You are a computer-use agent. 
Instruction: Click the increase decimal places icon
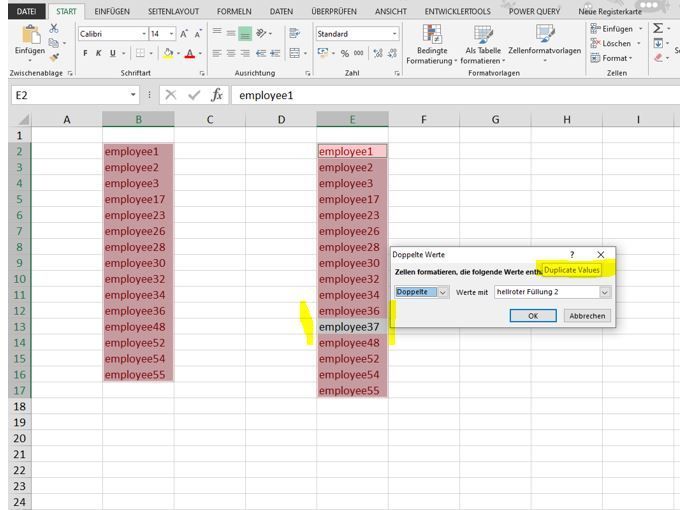click(378, 53)
